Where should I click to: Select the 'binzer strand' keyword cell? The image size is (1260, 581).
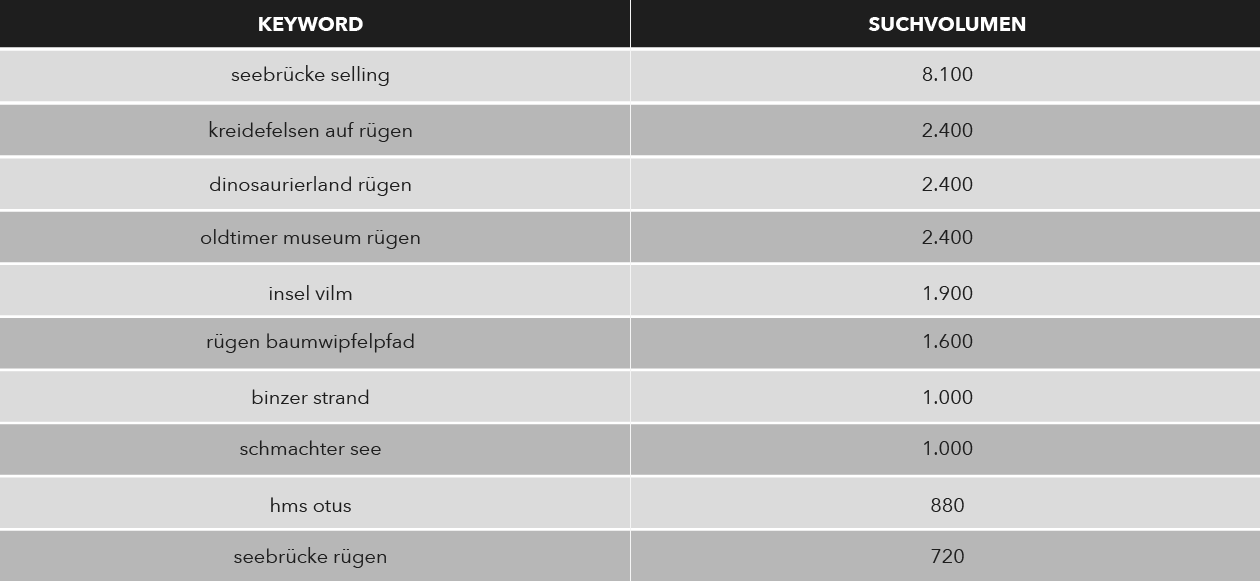[x=315, y=396]
